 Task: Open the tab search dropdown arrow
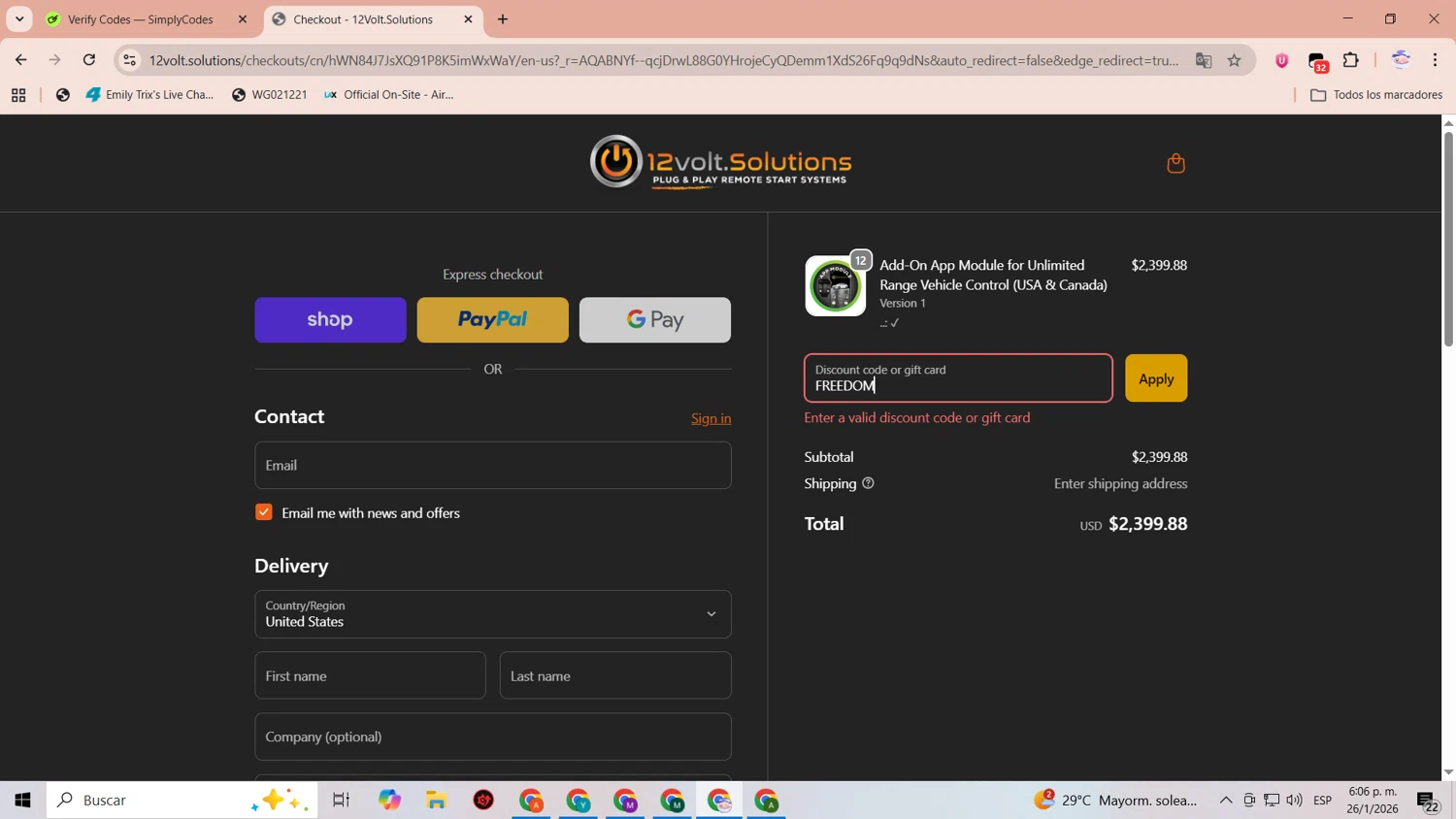[x=19, y=19]
